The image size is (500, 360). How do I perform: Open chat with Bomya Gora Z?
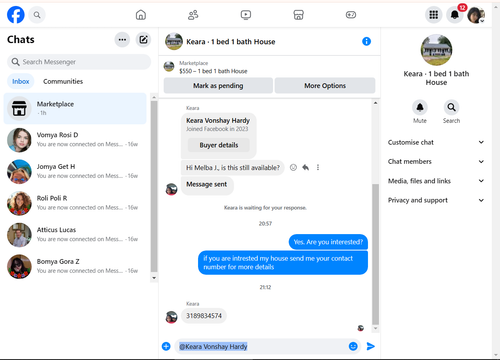click(75, 267)
